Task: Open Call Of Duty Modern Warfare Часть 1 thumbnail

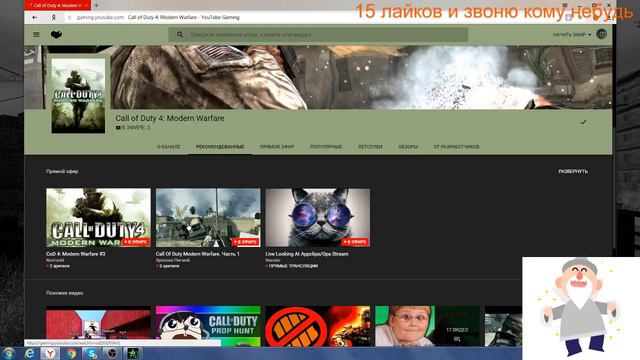Action: coord(208,218)
